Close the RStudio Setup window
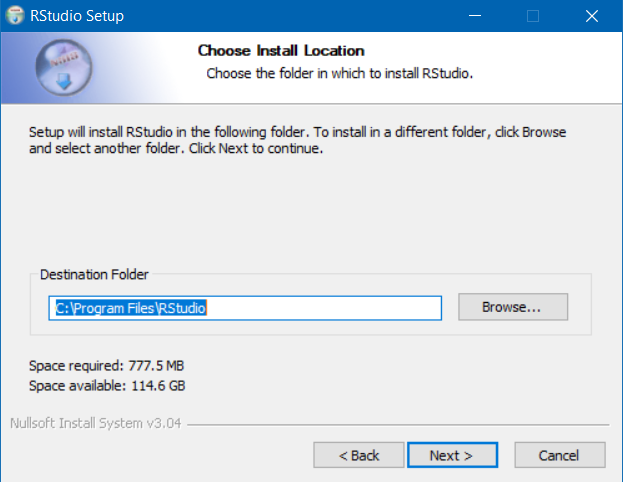623x482 pixels. point(592,16)
